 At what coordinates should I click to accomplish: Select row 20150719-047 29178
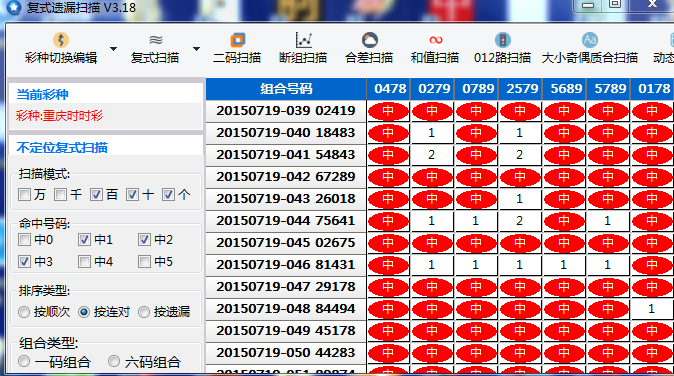[286, 287]
